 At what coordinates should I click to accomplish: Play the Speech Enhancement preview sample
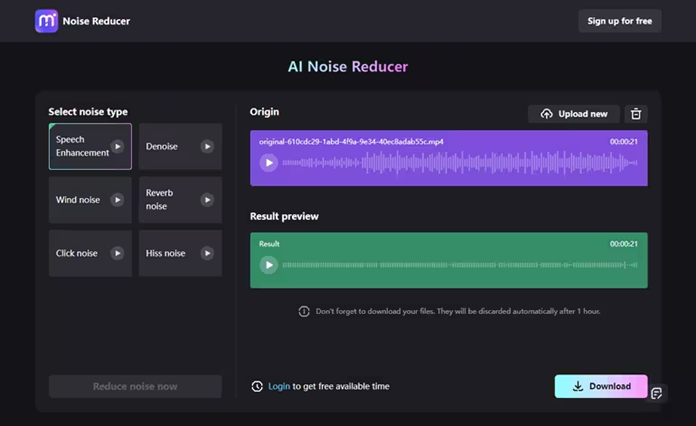tap(117, 147)
